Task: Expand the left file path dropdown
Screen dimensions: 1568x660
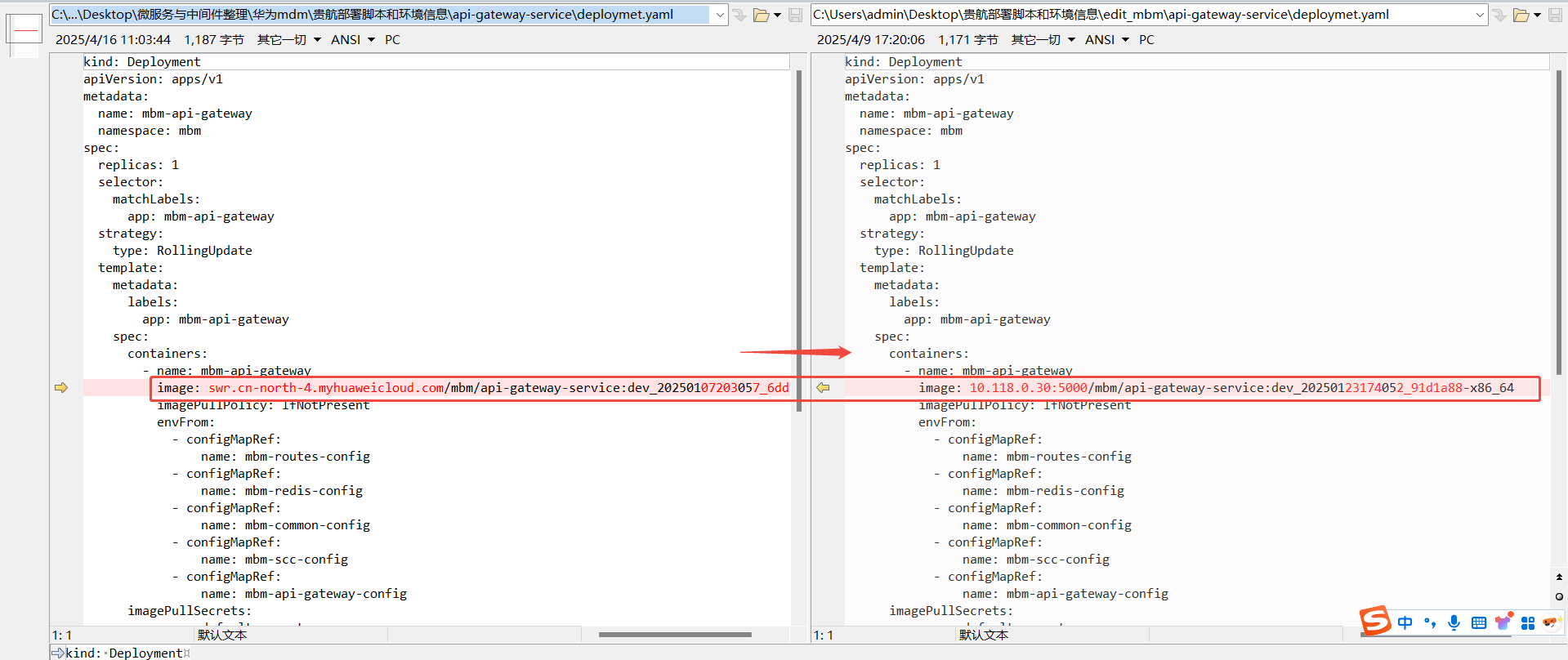Action: click(720, 15)
